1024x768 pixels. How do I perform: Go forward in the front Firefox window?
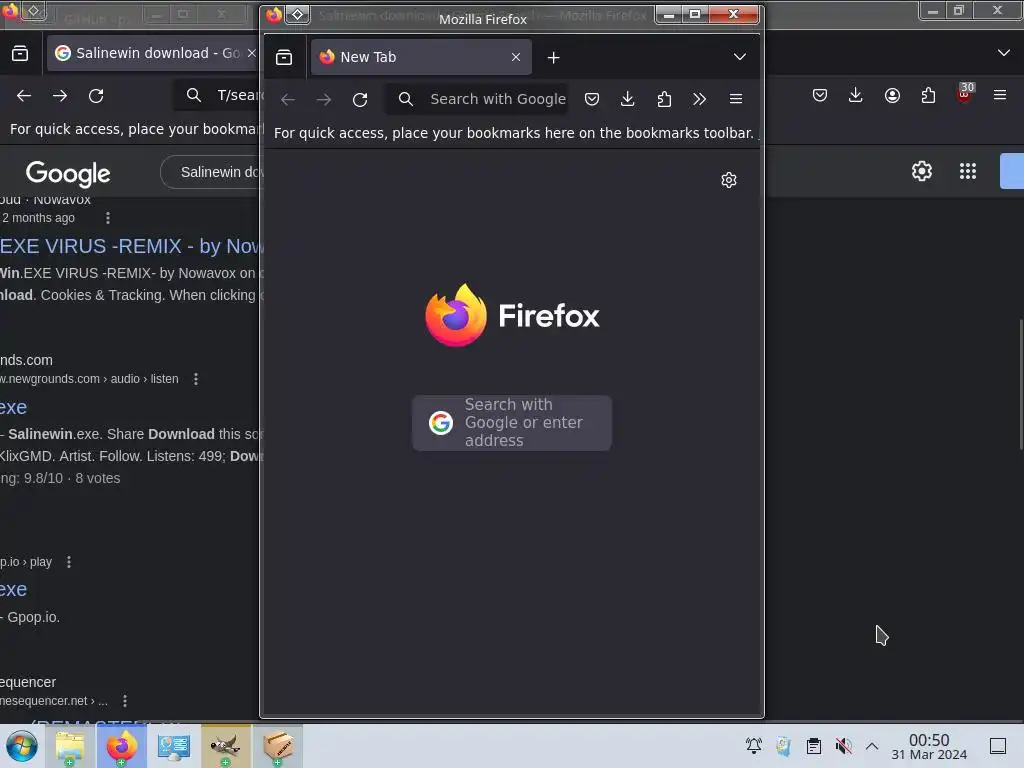[x=323, y=99]
